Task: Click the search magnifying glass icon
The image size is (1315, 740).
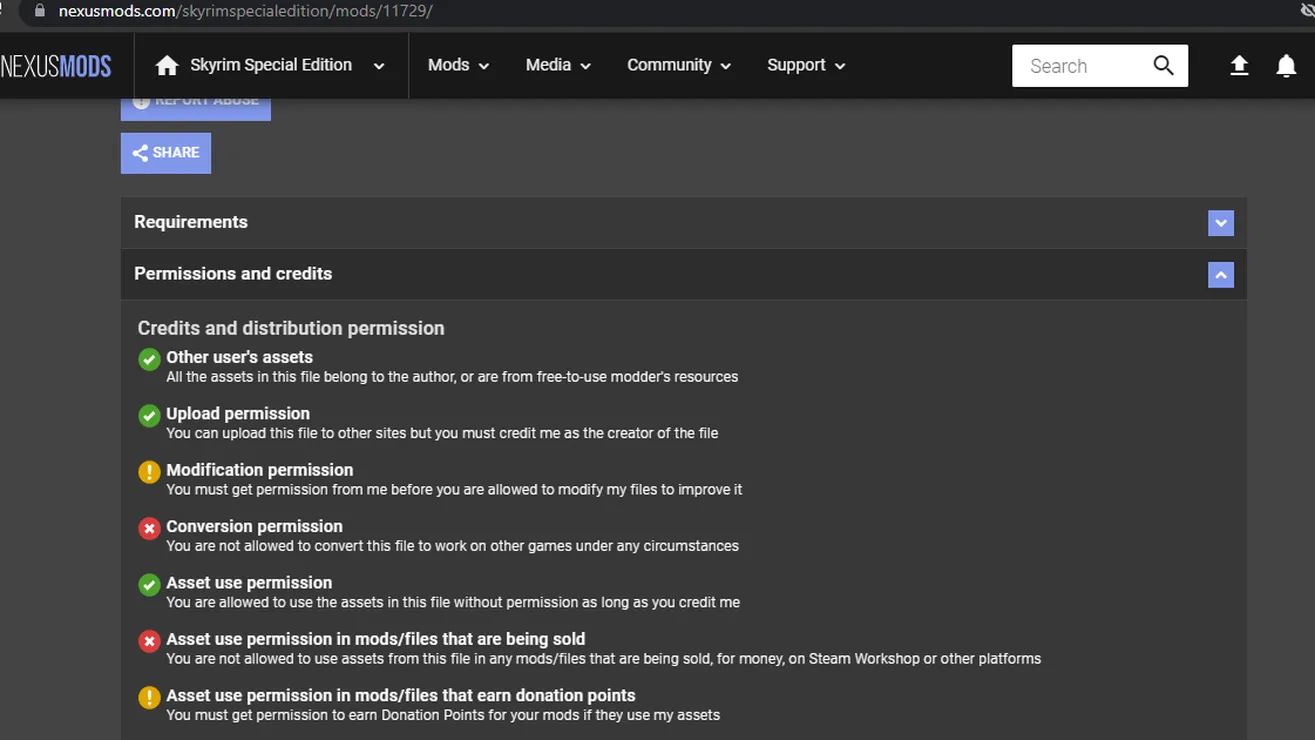Action: coord(1163,65)
